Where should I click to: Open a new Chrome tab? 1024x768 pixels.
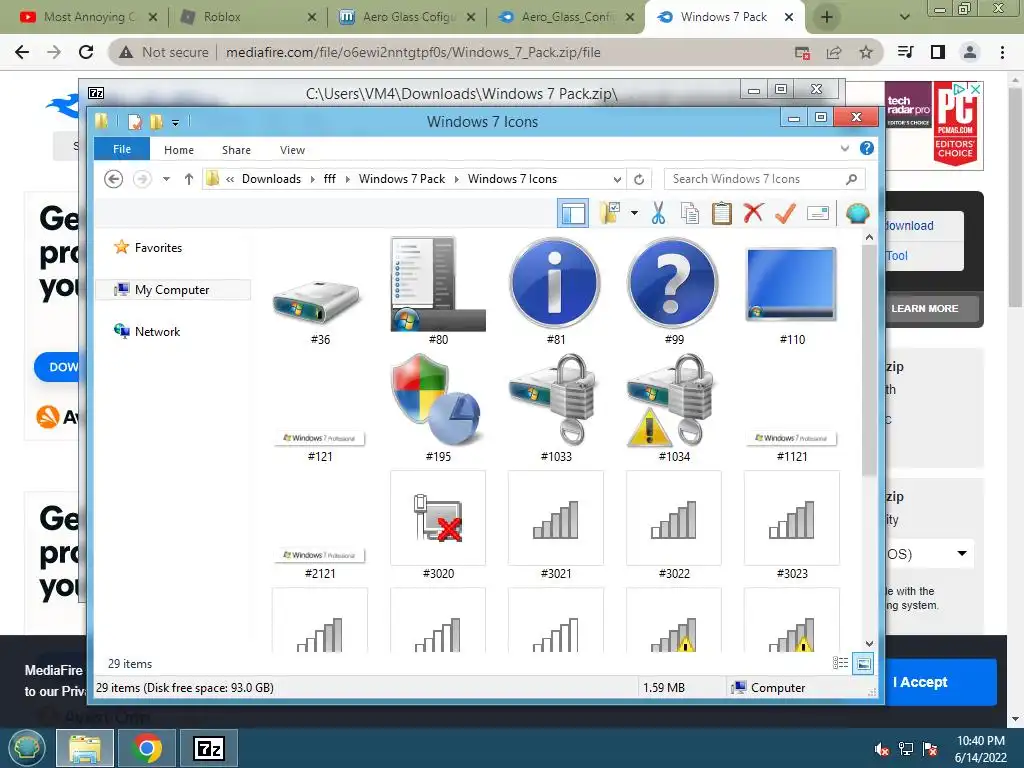click(x=826, y=17)
